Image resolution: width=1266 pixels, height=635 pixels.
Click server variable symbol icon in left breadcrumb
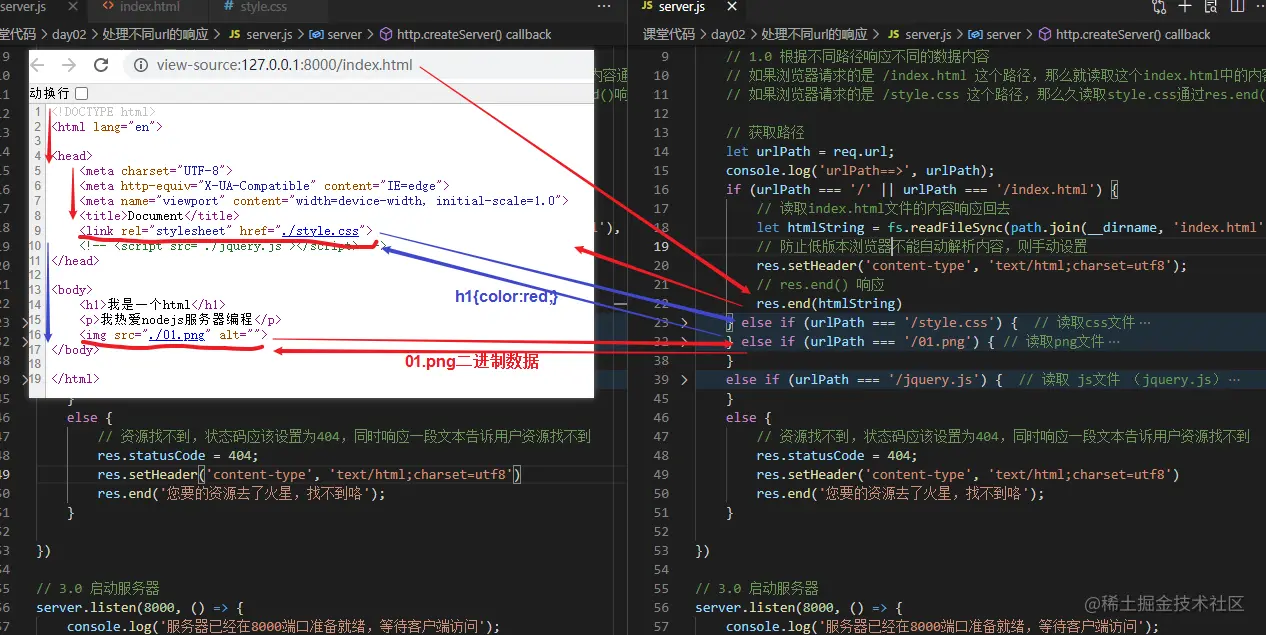click(316, 34)
